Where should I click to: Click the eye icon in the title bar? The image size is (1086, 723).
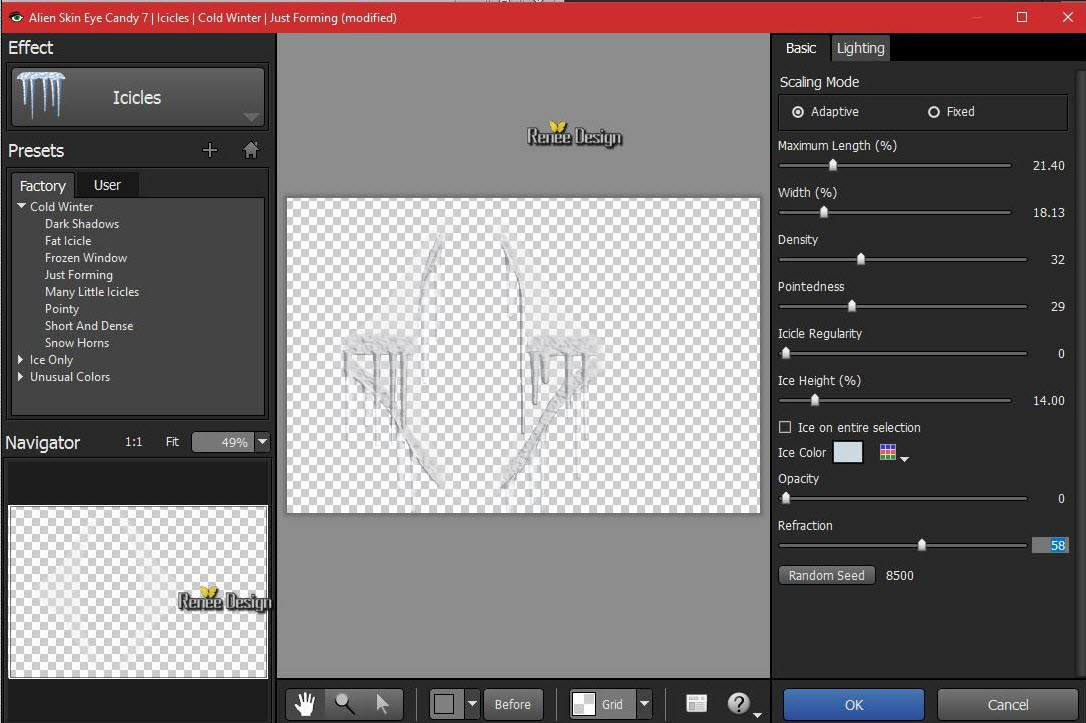click(x=15, y=17)
